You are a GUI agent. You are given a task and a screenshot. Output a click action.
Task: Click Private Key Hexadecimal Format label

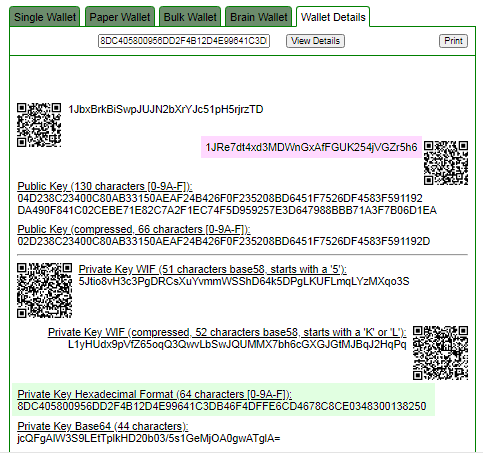[154, 394]
